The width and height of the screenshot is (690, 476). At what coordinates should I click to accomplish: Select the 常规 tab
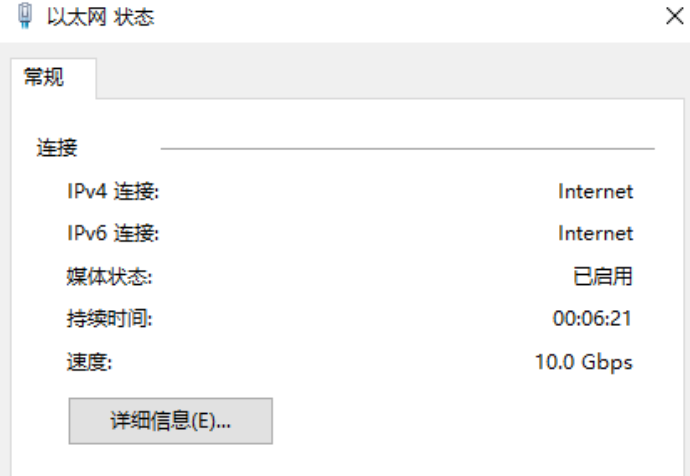pos(44,77)
